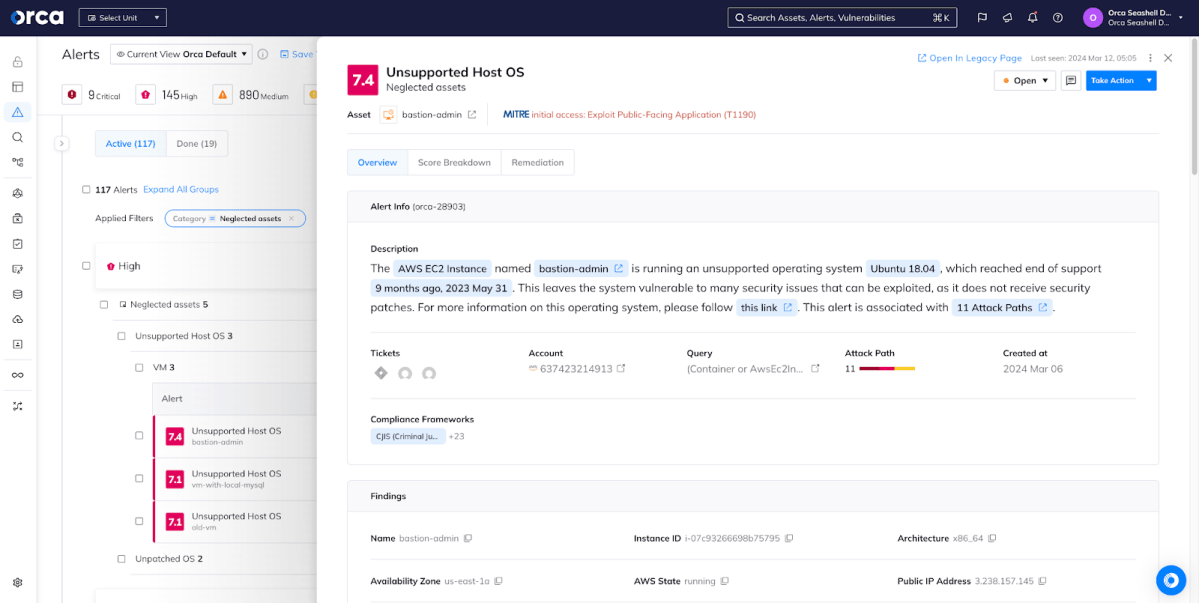Copy the Instance ID value

788,538
